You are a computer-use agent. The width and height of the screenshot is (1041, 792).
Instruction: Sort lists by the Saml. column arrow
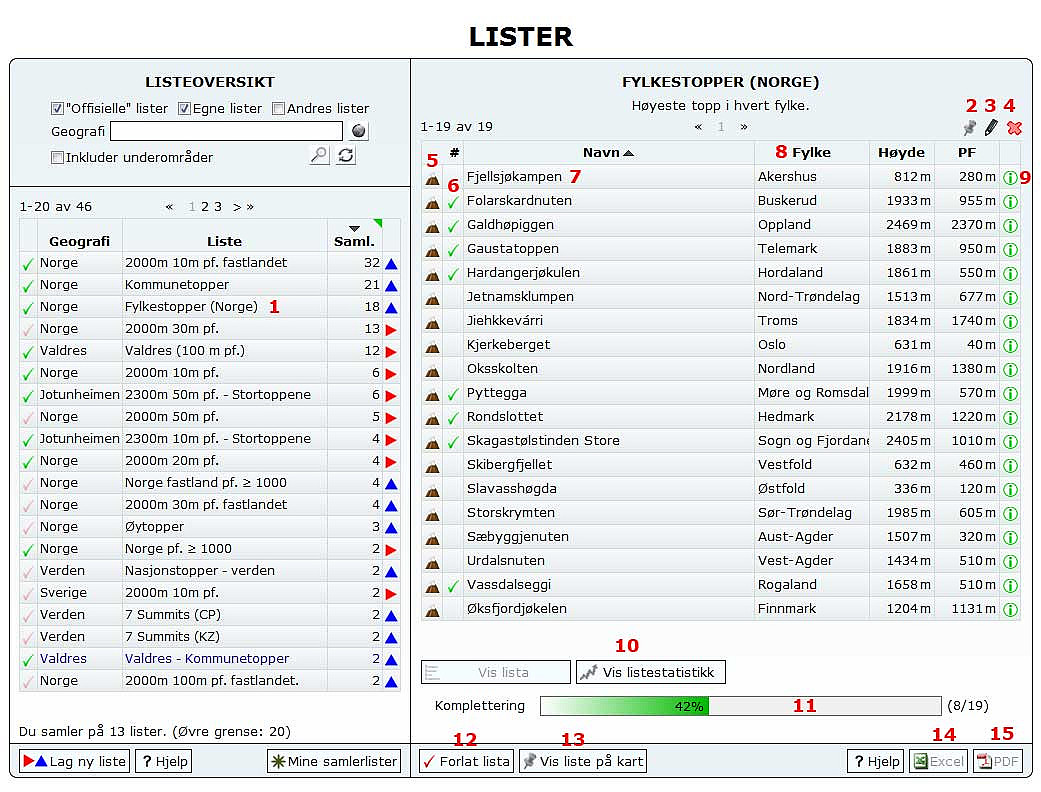pyautogui.click(x=355, y=228)
